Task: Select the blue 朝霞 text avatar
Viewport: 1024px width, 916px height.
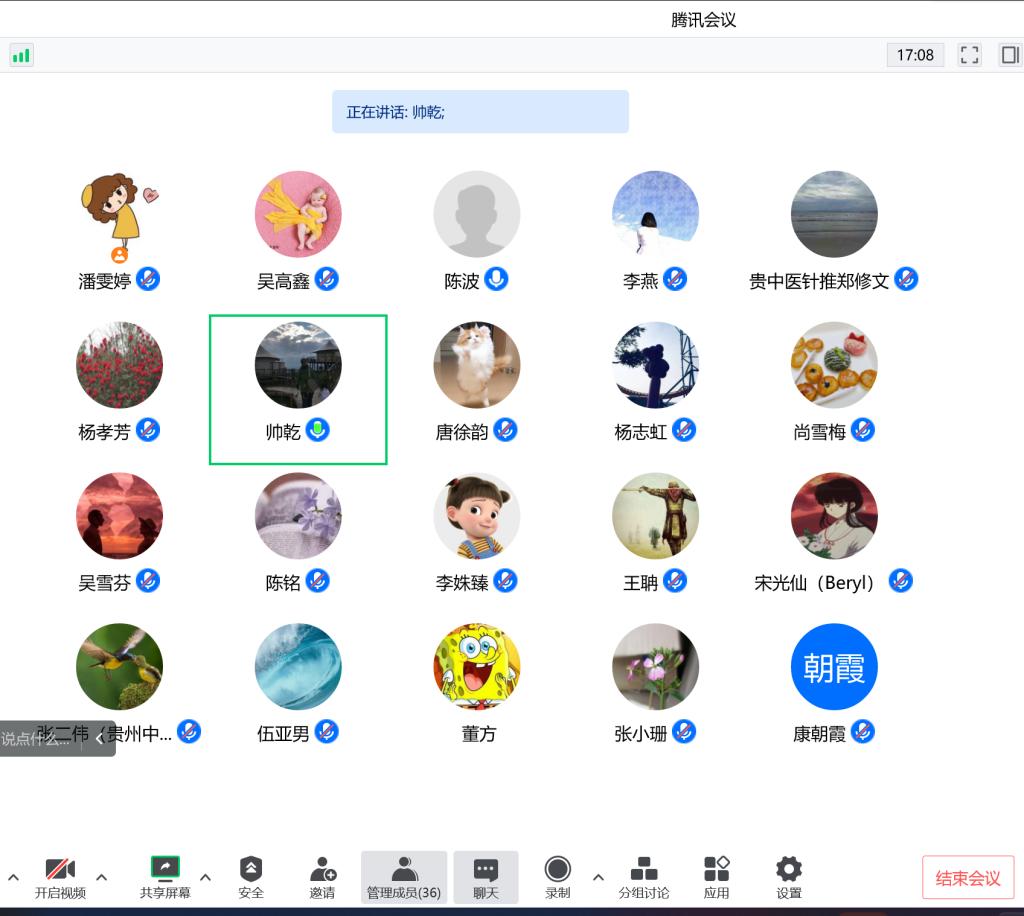Action: click(834, 667)
